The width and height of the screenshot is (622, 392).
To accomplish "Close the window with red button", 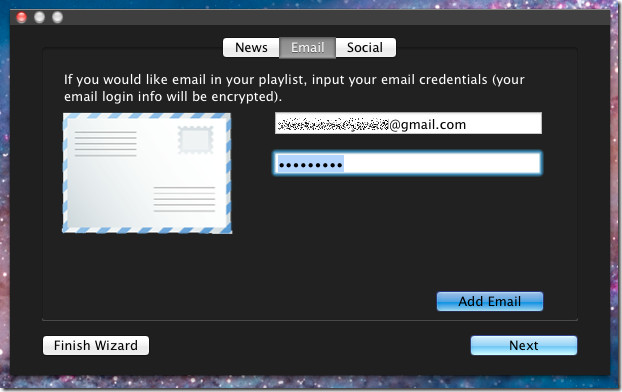I will pyautogui.click(x=21, y=17).
